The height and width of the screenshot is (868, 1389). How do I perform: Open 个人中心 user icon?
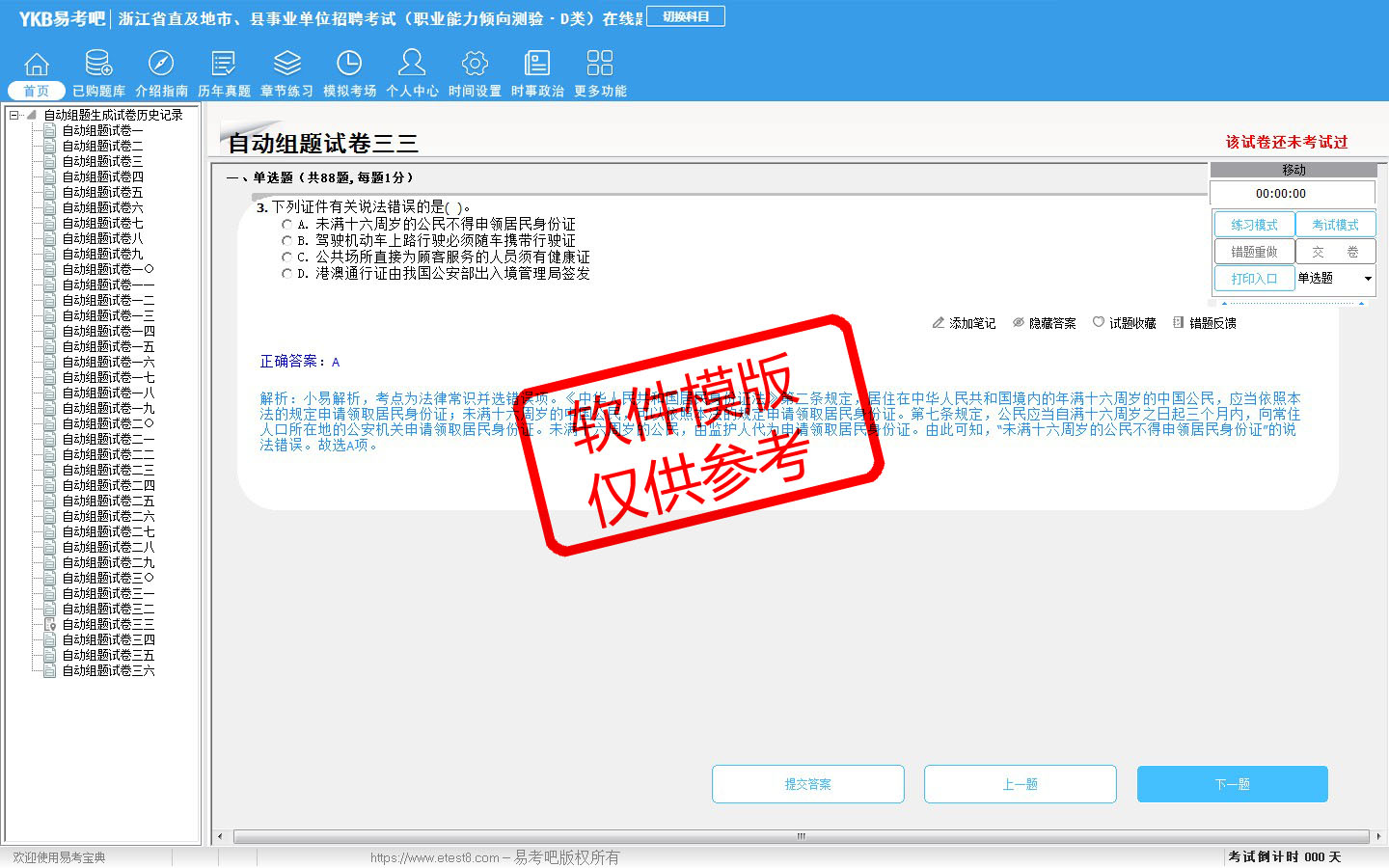pos(412,65)
